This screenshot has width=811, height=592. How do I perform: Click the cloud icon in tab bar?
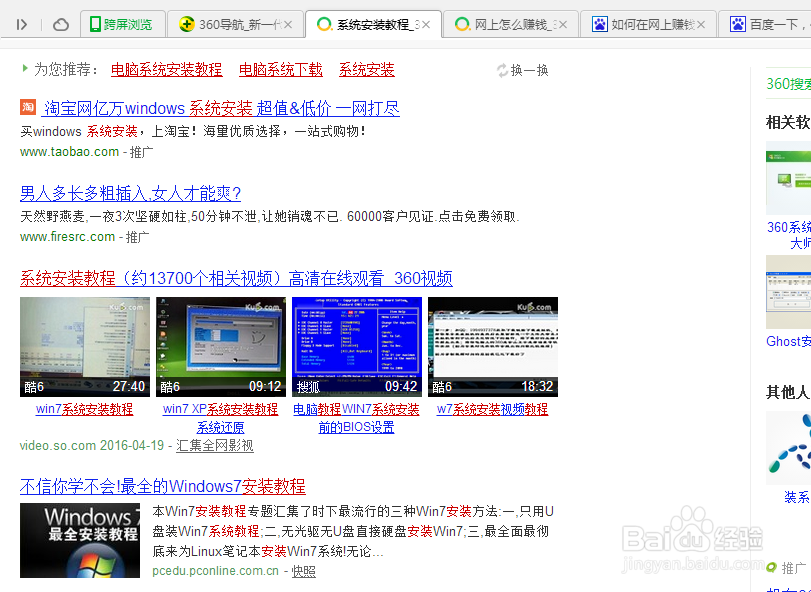(61, 24)
